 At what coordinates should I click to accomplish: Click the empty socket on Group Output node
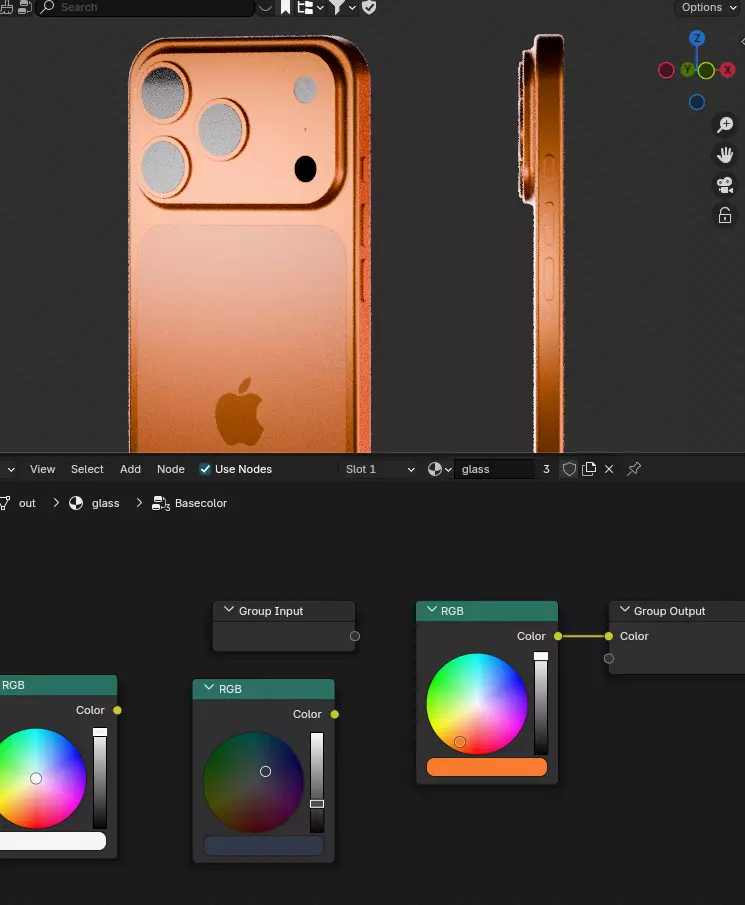(x=609, y=659)
